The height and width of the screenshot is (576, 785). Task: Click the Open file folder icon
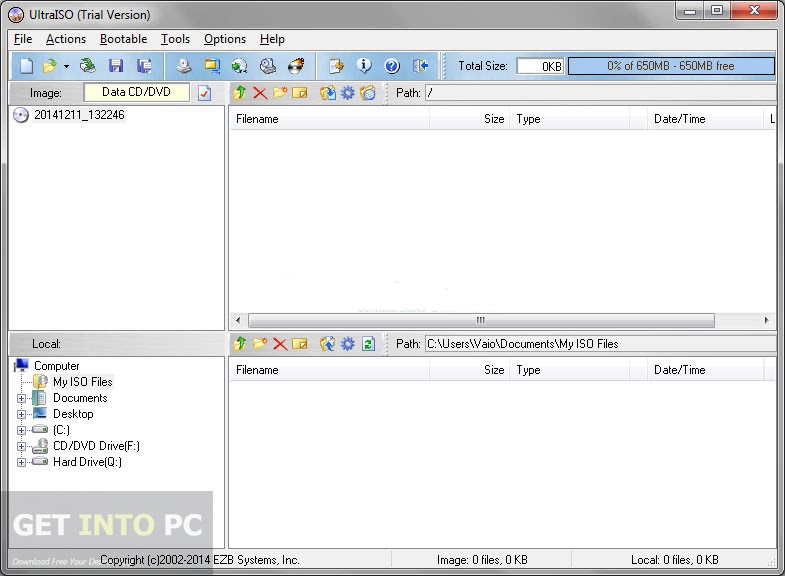point(50,66)
